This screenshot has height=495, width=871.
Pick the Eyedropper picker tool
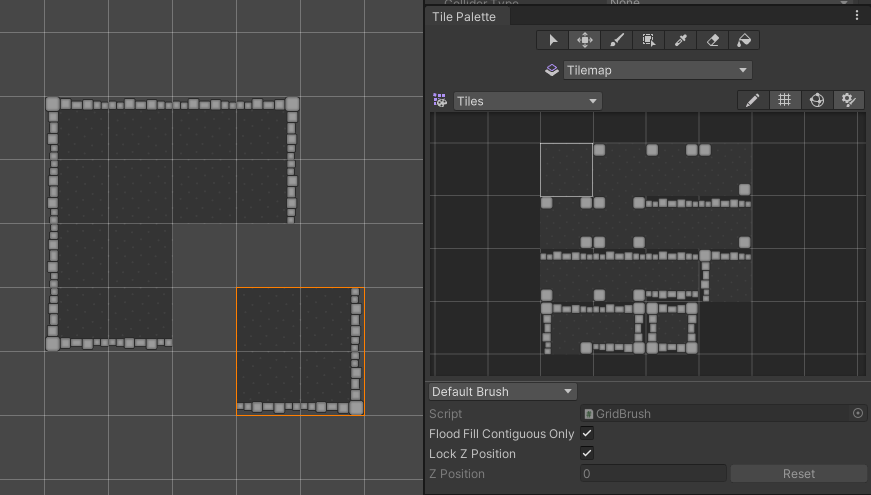tap(680, 40)
